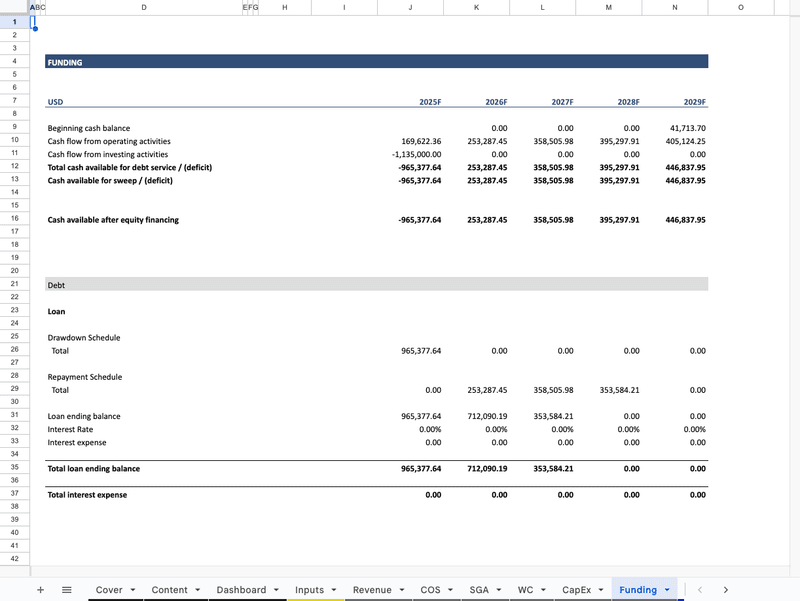Open the Cover tab dropdown arrow
Screen dimensions: 800x601
132,590
